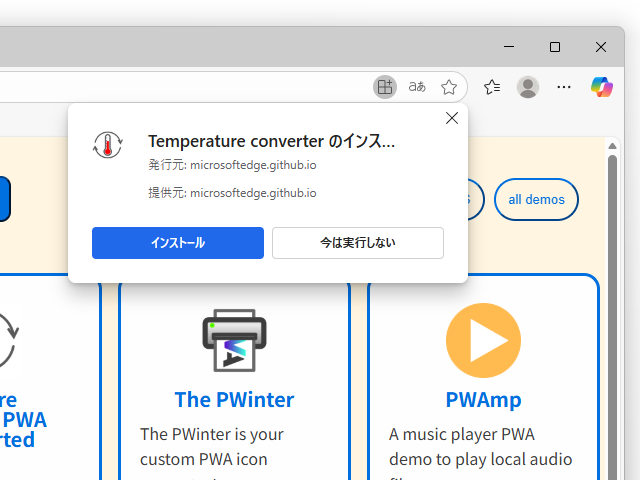
Task: Close the Temperature converter install popup
Action: [x=452, y=118]
